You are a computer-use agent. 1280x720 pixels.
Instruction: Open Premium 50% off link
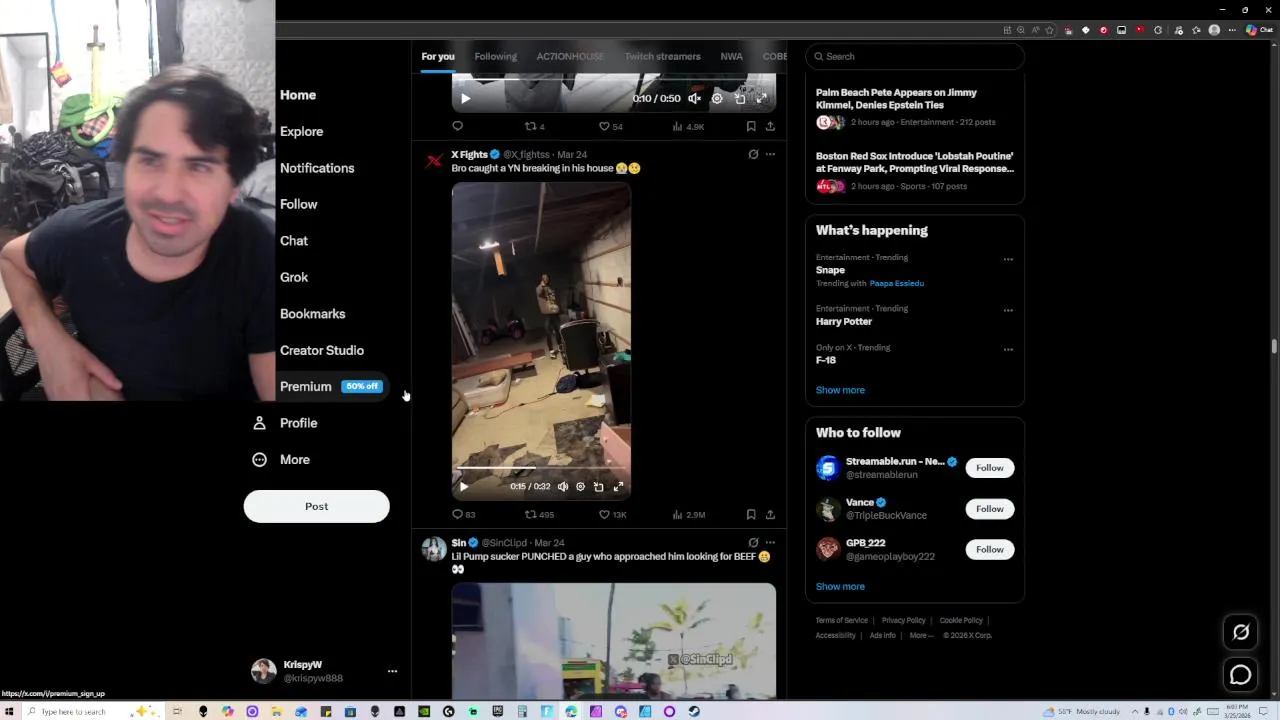pyautogui.click(x=331, y=387)
